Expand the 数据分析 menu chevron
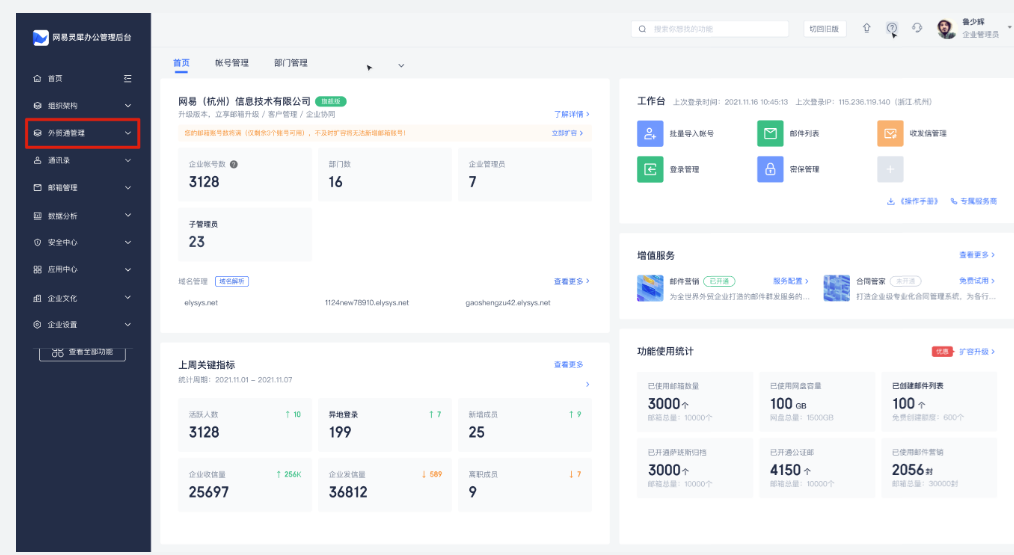1014x555 pixels. click(x=128, y=215)
